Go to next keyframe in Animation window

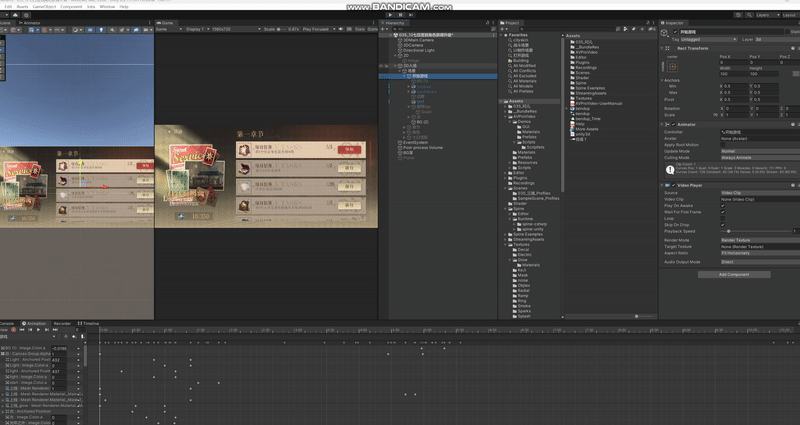click(x=47, y=330)
